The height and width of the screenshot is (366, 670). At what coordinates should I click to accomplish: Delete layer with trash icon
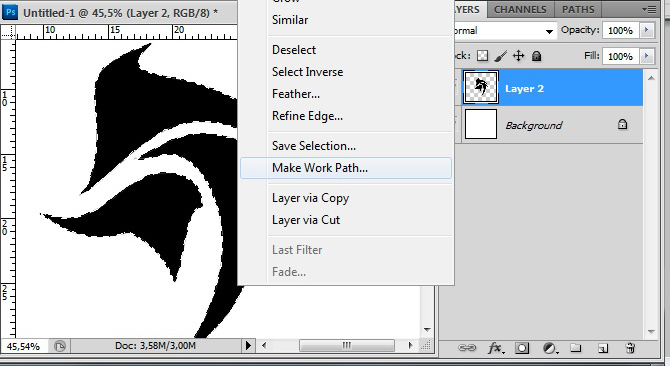[630, 348]
